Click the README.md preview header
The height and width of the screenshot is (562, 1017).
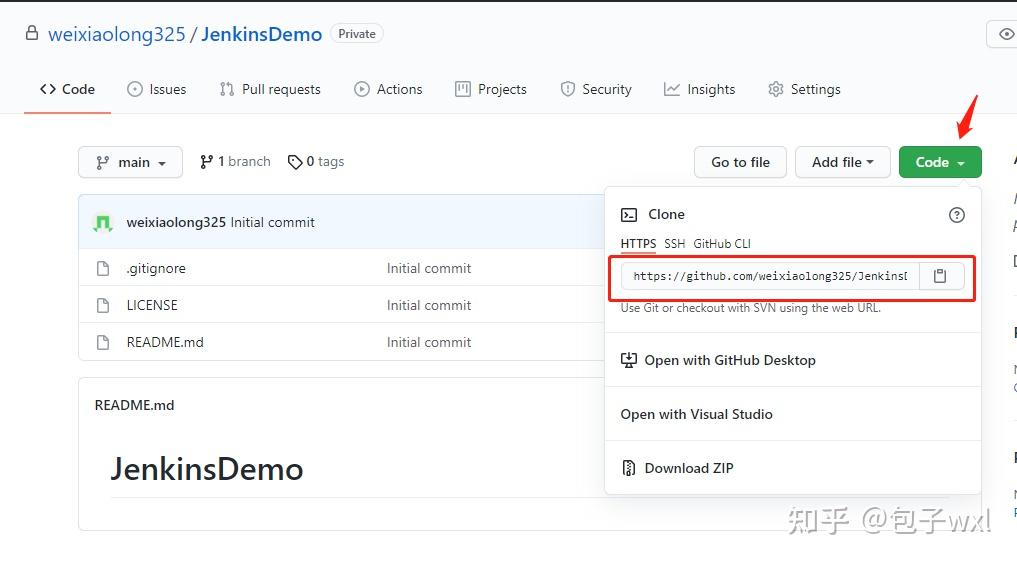(134, 405)
